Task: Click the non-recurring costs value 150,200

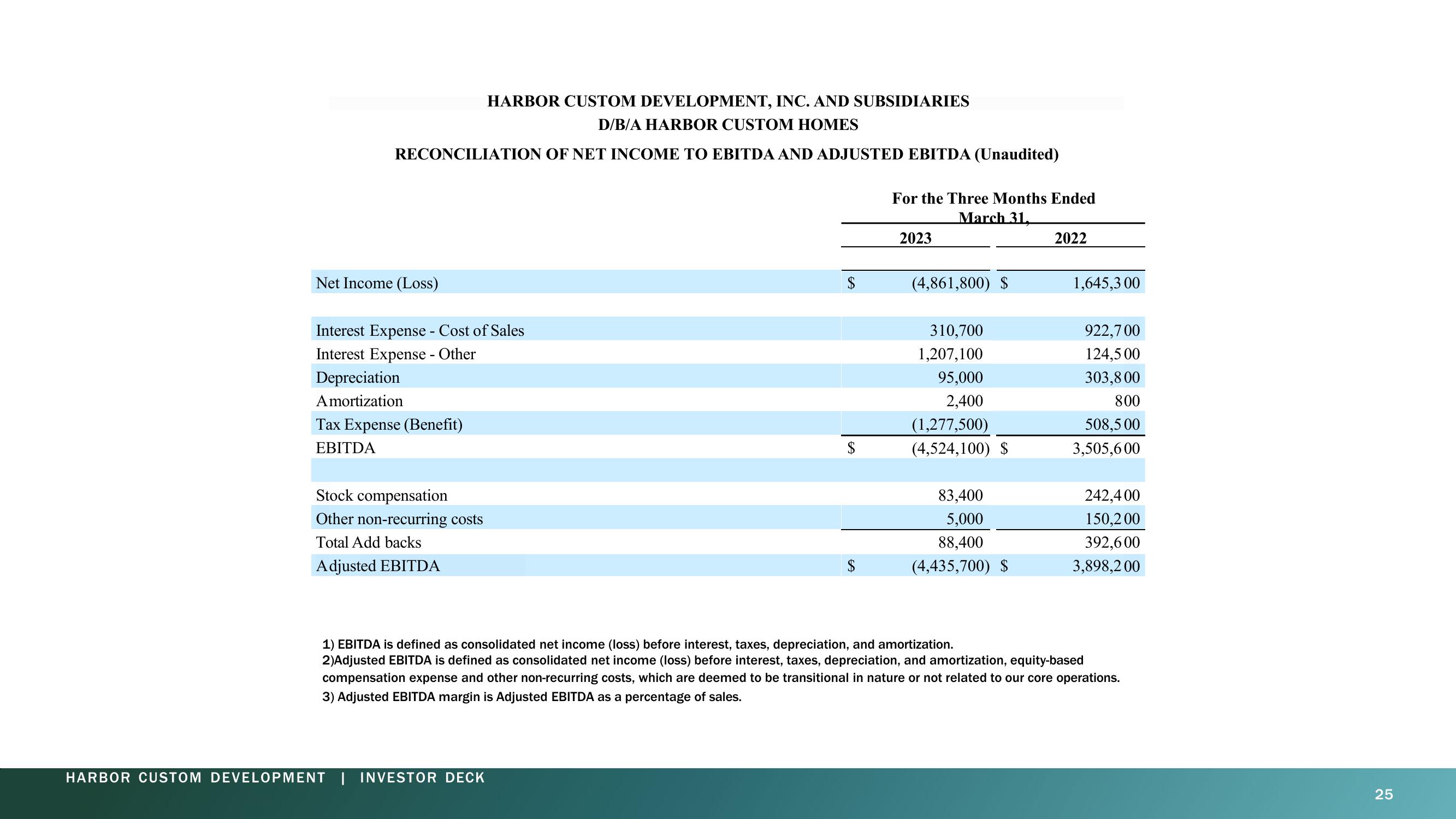Action: point(1112,519)
